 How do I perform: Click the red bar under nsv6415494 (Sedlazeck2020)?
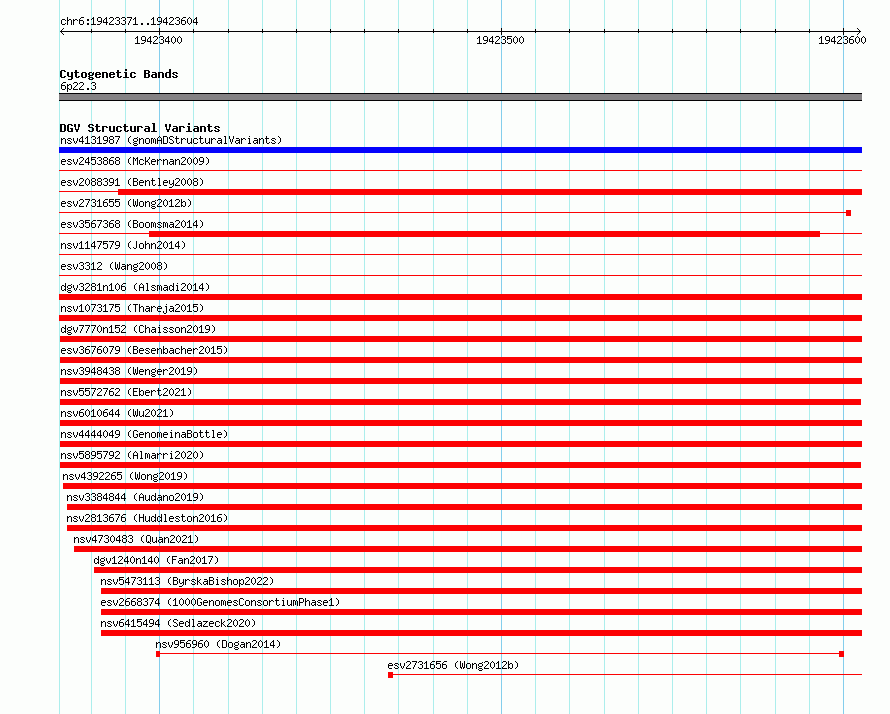pyautogui.click(x=481, y=633)
